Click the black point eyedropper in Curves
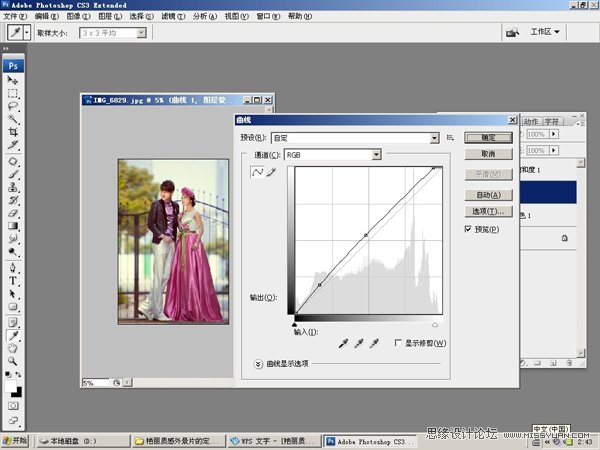Screen dimensions: 600x450 tap(343, 343)
